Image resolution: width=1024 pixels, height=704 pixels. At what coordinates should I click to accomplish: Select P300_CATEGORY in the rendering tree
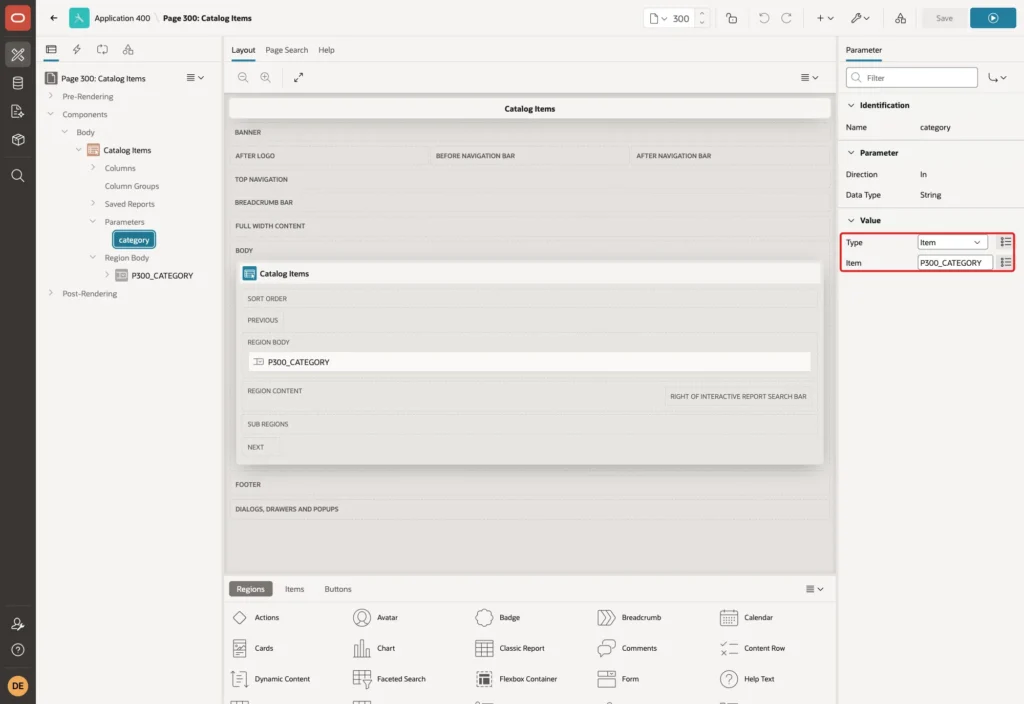tap(162, 276)
